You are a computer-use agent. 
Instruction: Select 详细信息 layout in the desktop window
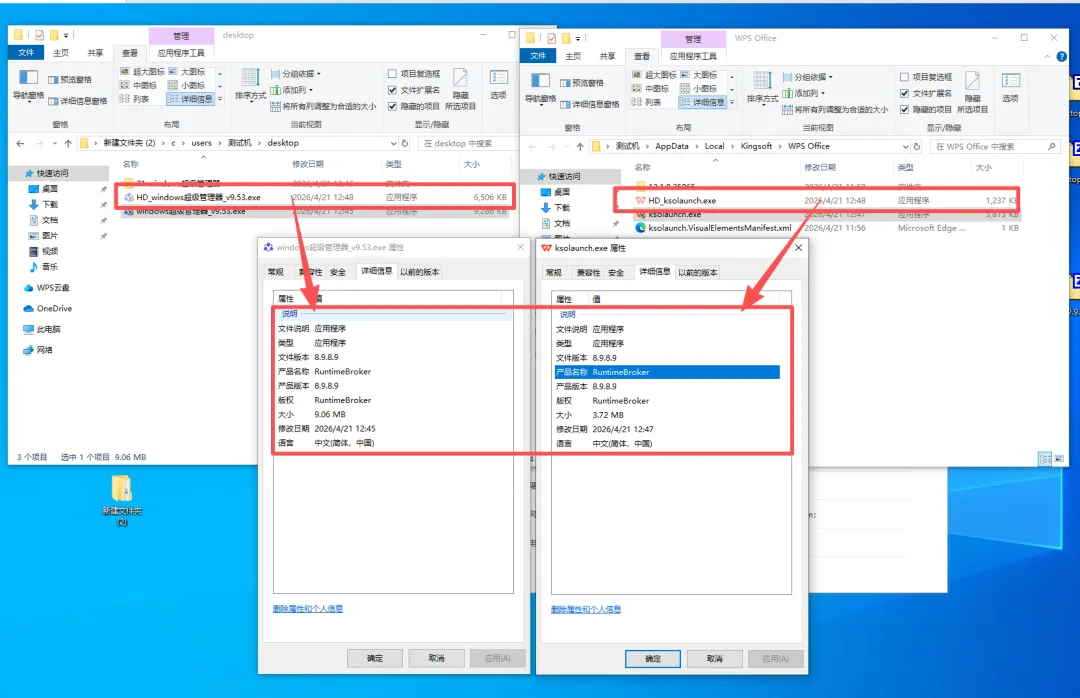191,99
